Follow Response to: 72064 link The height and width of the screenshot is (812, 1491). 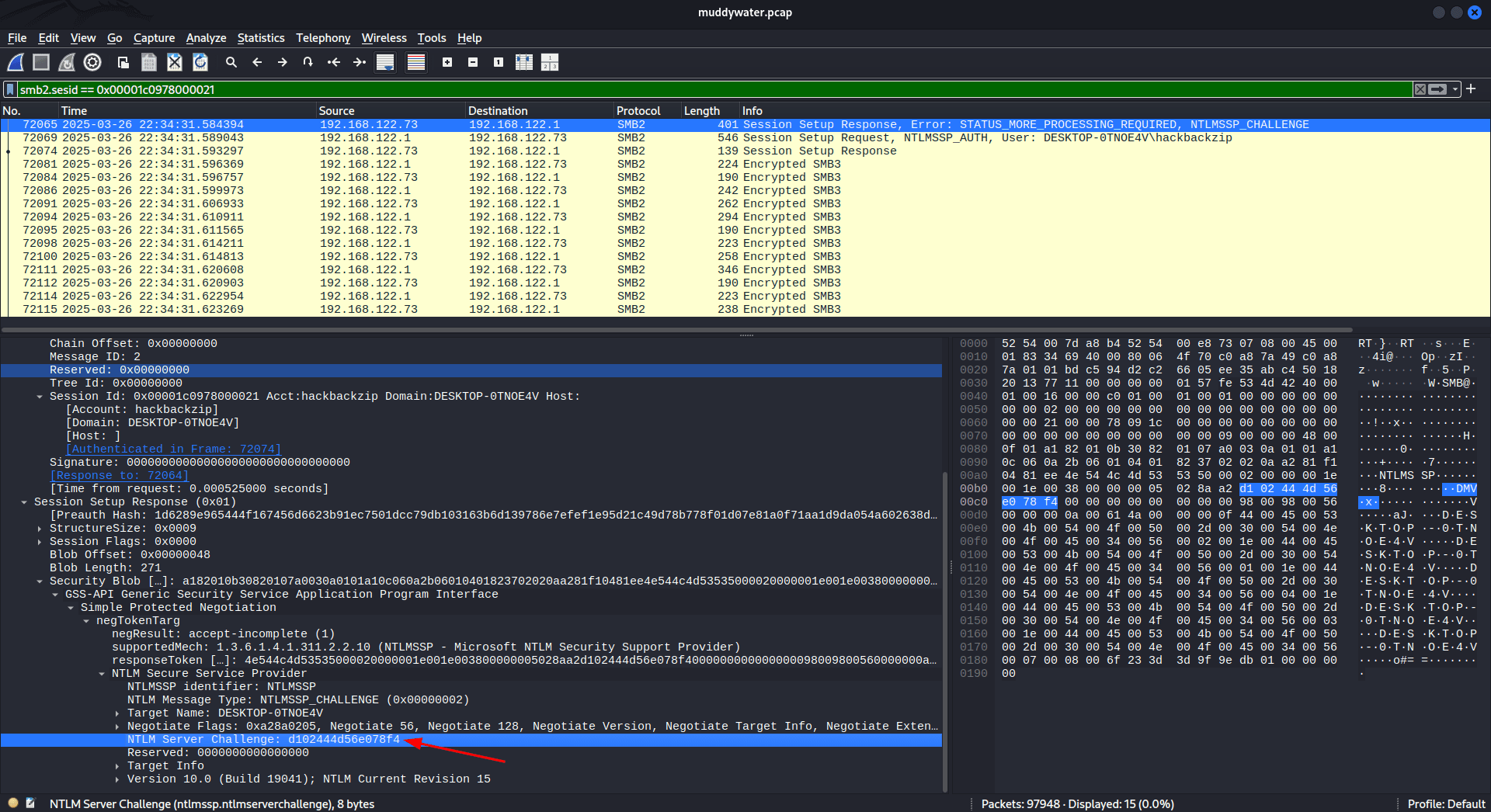click(119, 475)
